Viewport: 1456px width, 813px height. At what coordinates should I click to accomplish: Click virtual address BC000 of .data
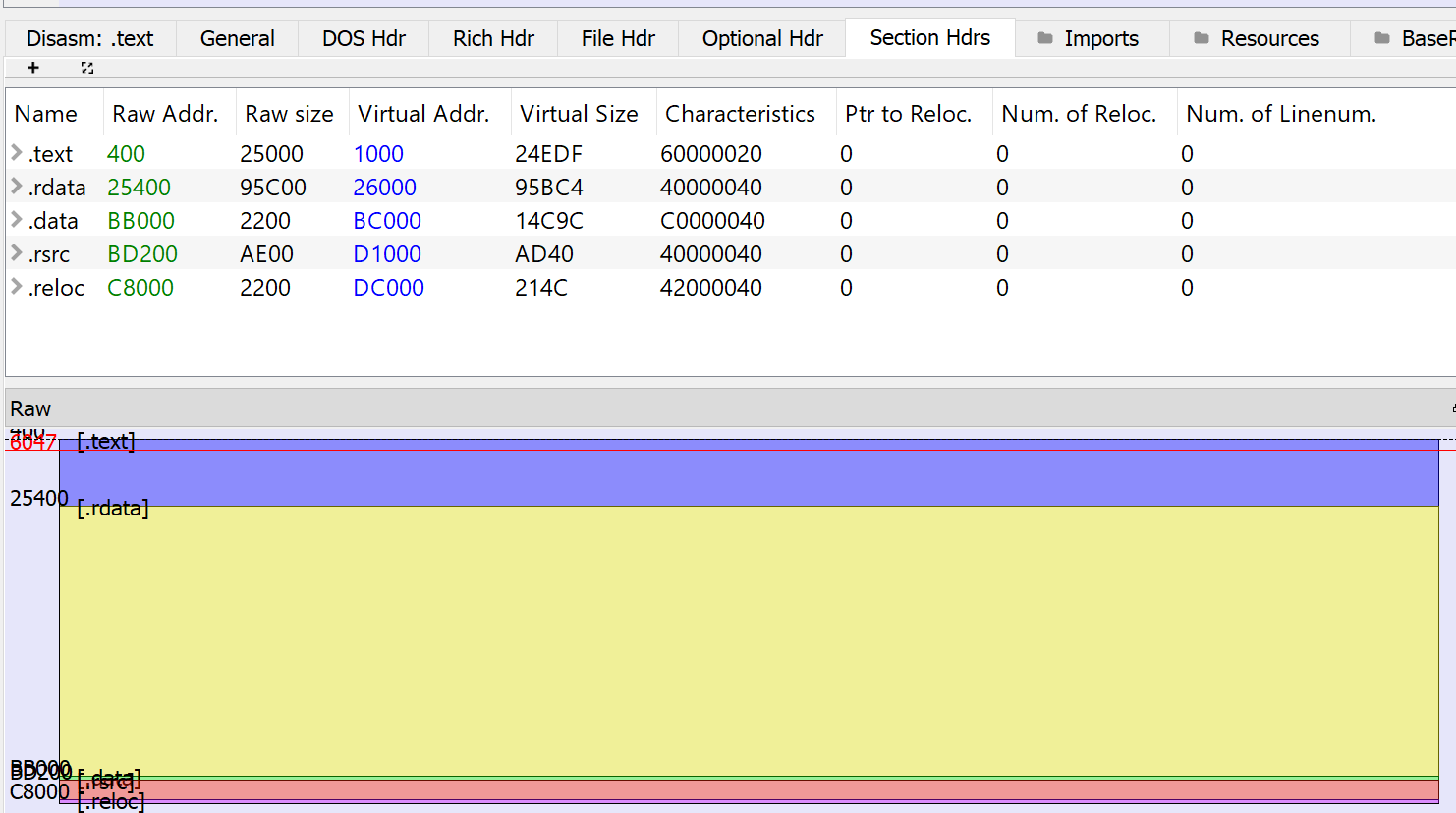click(387, 221)
